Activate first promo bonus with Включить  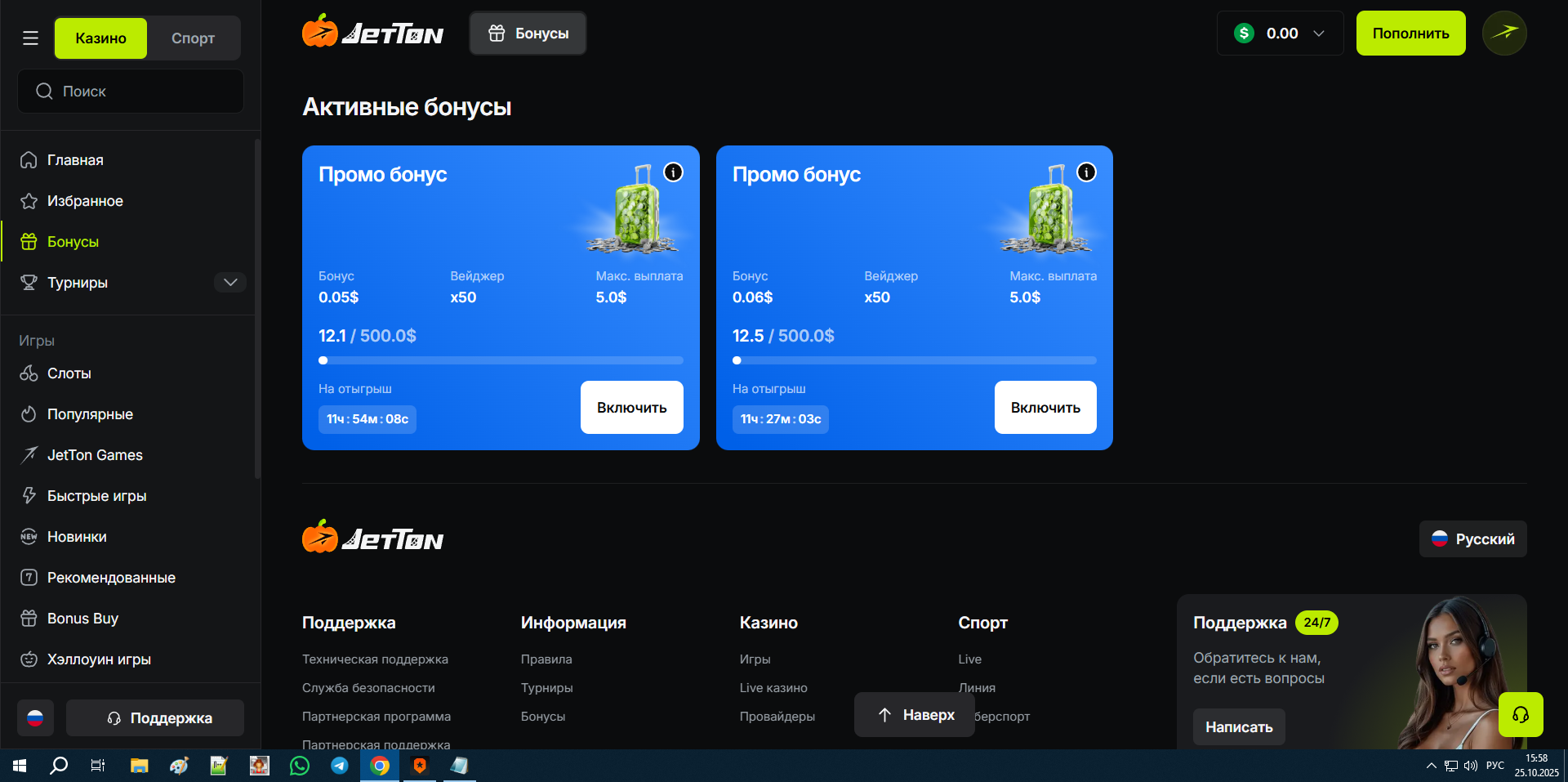click(x=631, y=408)
